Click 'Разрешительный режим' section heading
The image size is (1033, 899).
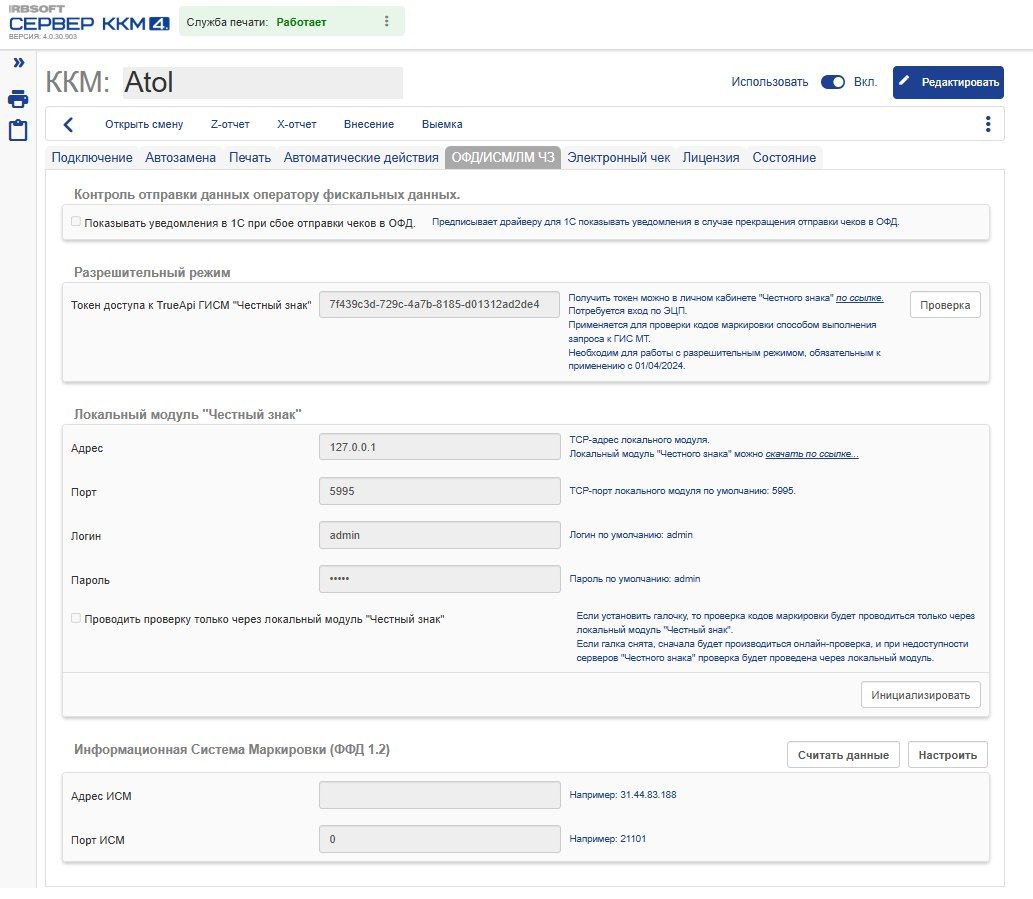(x=152, y=273)
